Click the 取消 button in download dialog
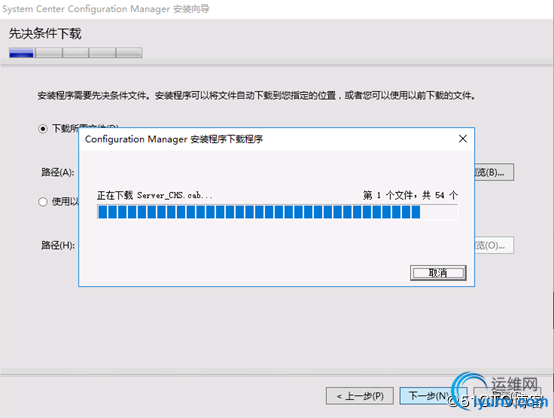 coord(438,273)
